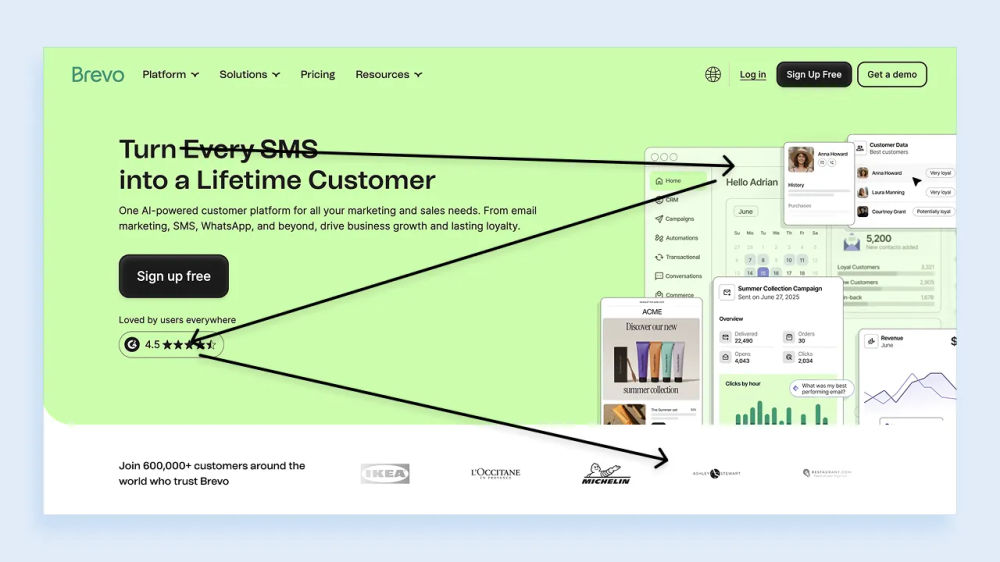This screenshot has height=562, width=1000.
Task: Click the Clicks stat icon
Action: tap(789, 357)
